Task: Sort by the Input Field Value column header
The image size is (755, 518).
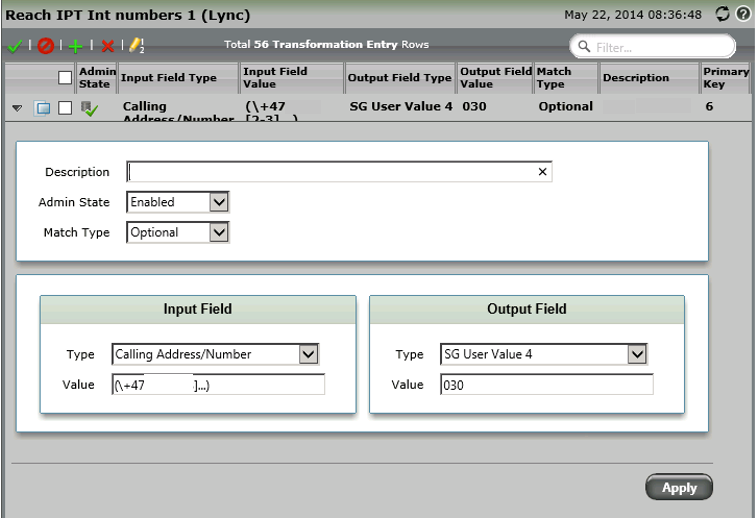Action: pyautogui.click(x=292, y=78)
